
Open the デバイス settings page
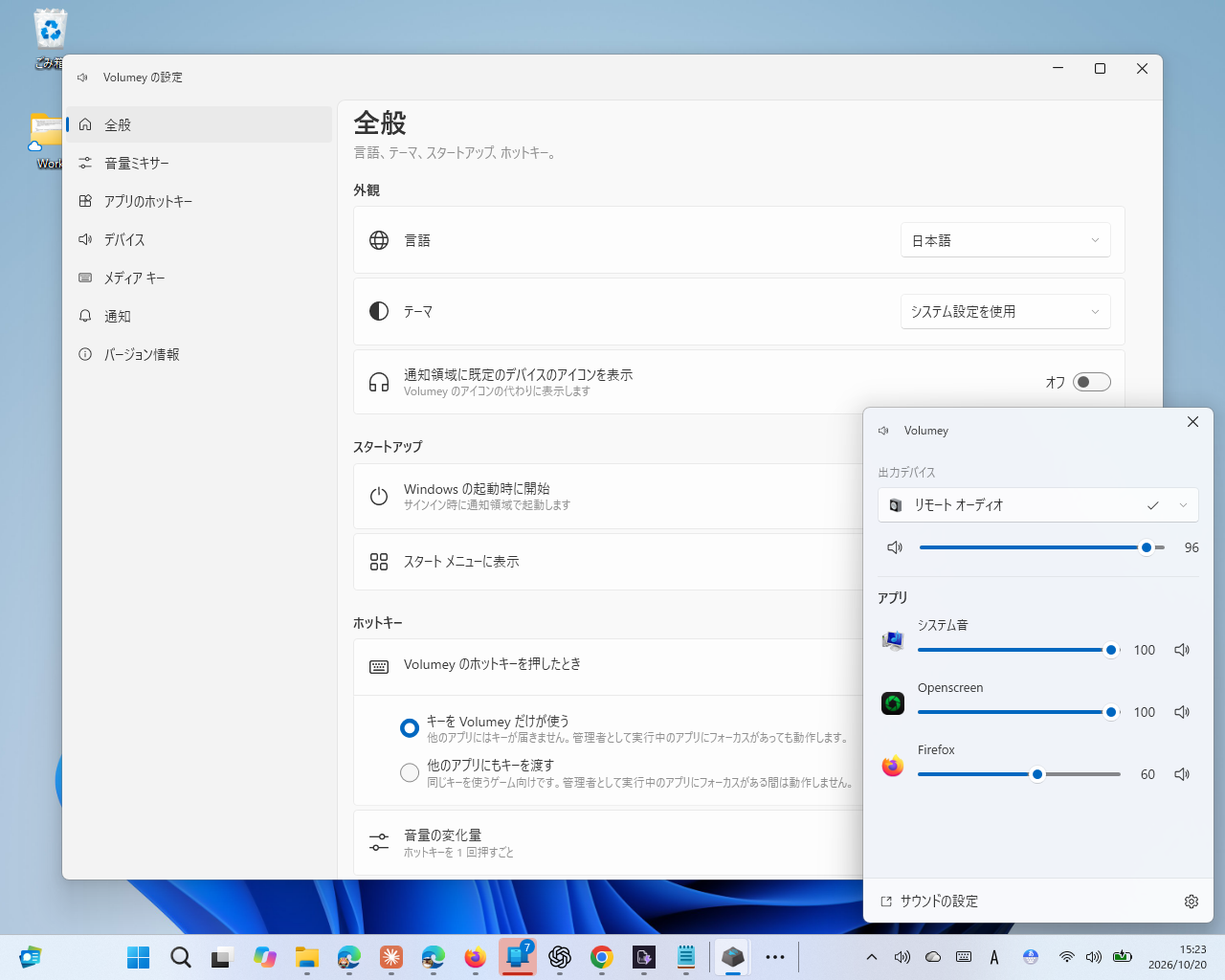coord(199,239)
